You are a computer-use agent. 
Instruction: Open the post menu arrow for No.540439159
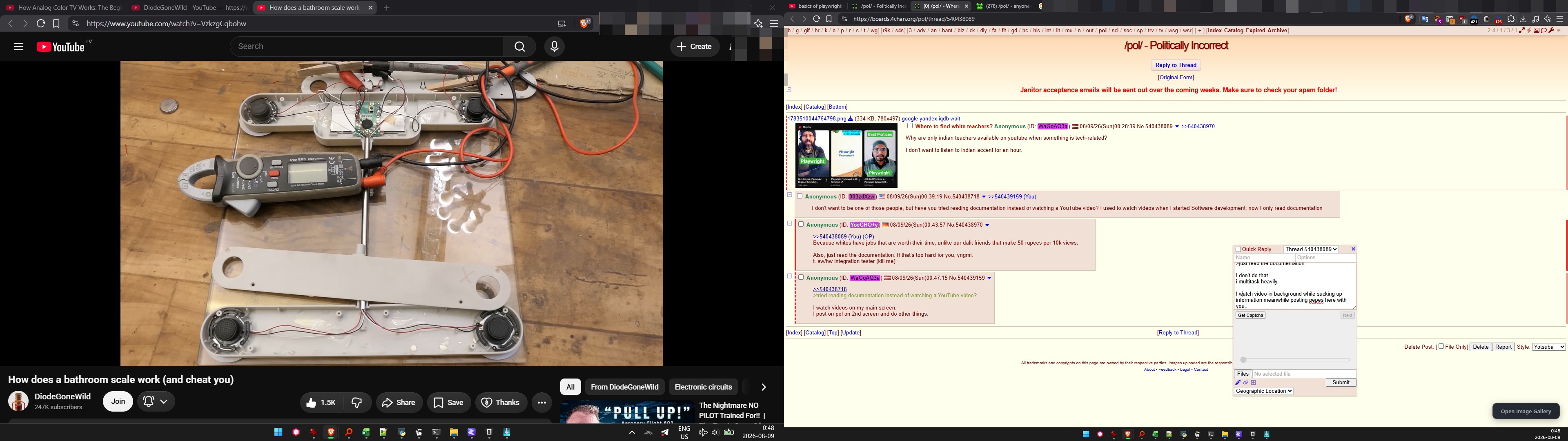[x=989, y=278]
